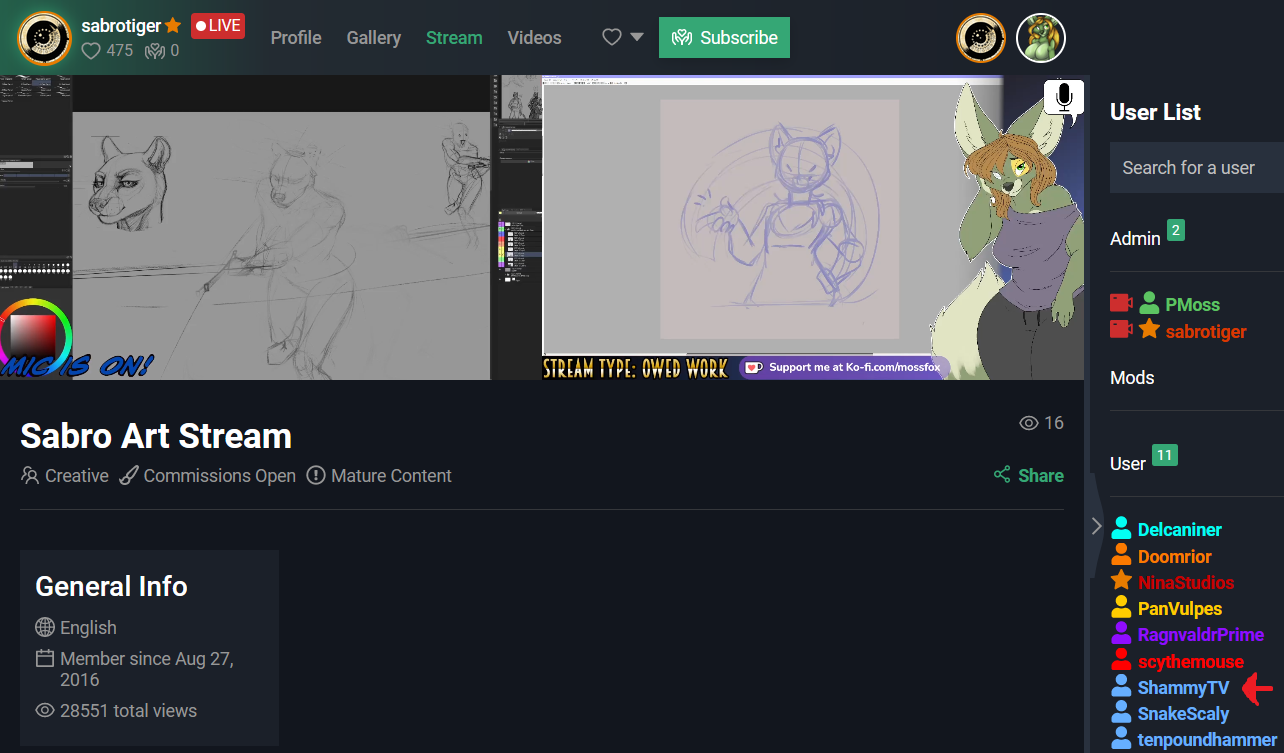Open the Profile tab

coord(296,38)
